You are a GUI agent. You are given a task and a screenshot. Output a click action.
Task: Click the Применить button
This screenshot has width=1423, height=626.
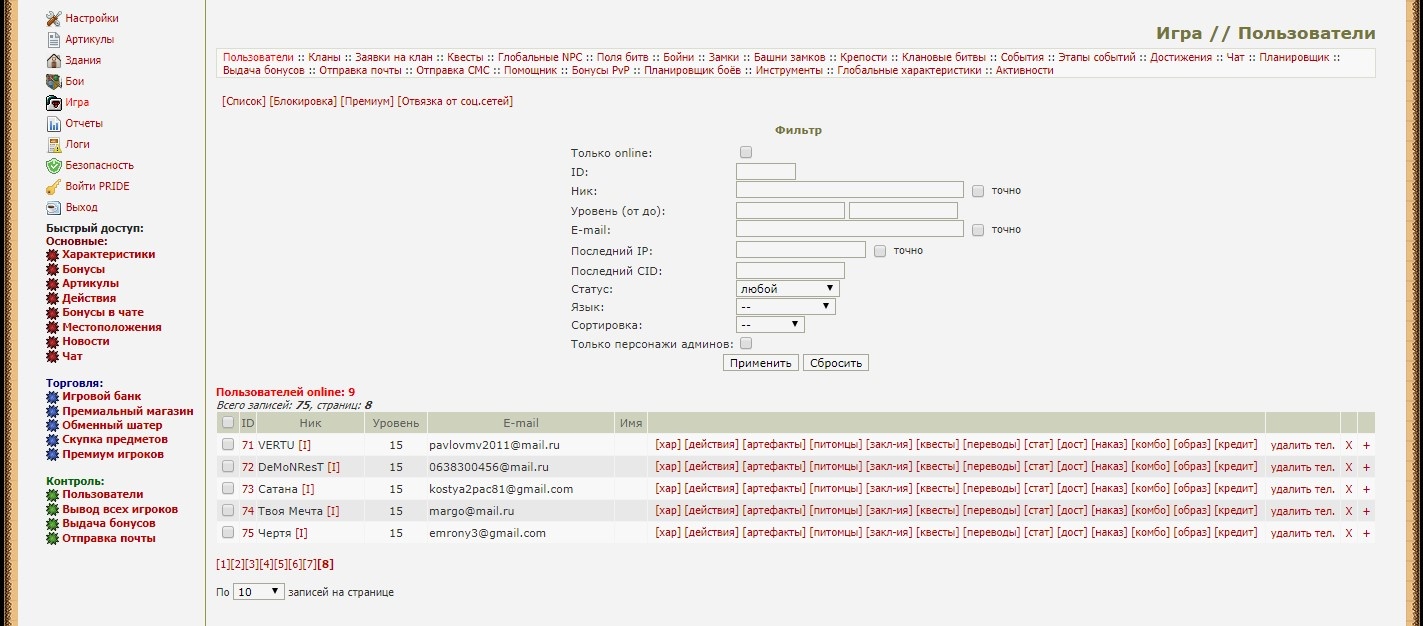761,363
